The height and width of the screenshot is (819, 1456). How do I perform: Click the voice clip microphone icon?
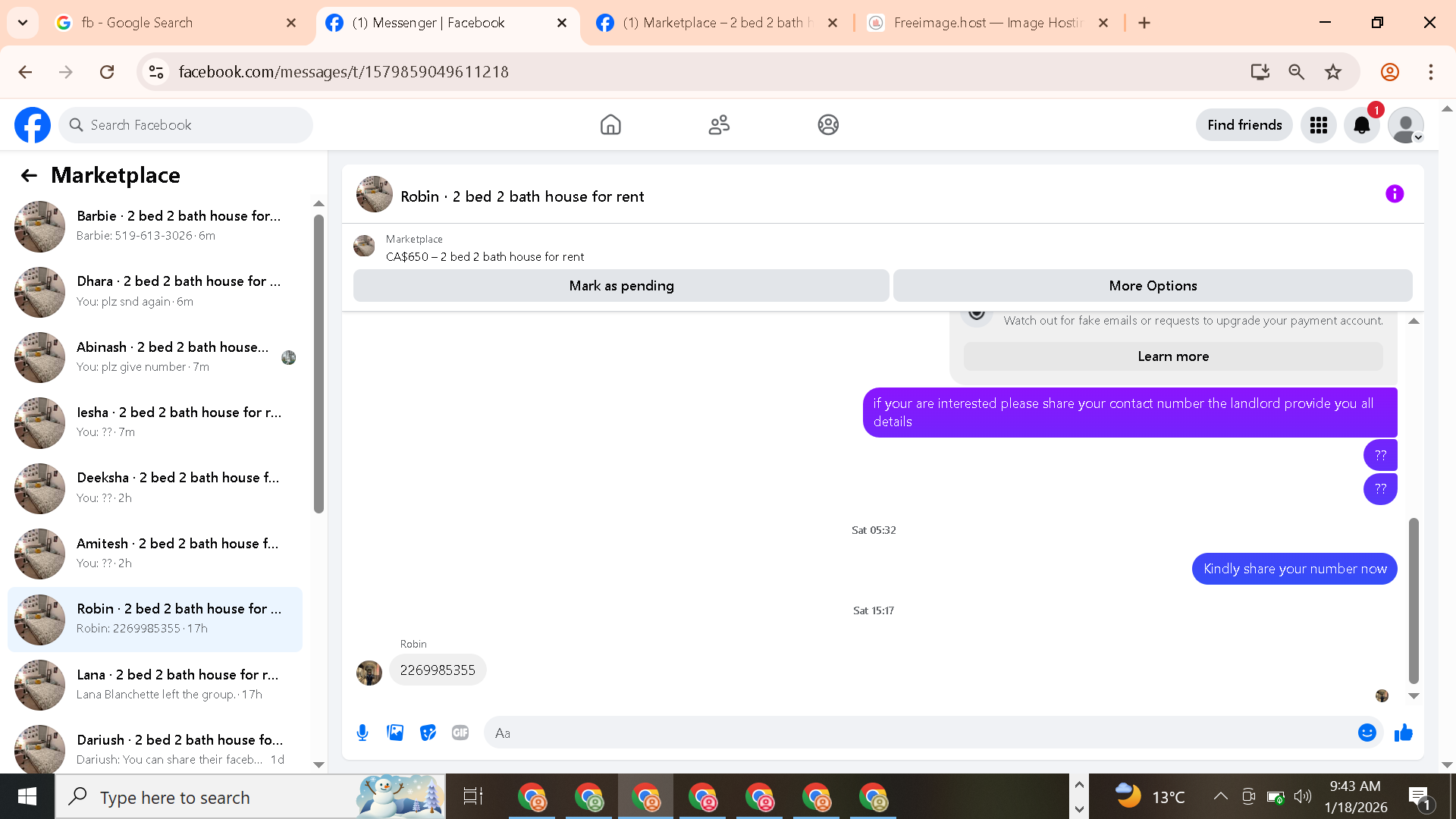(362, 733)
